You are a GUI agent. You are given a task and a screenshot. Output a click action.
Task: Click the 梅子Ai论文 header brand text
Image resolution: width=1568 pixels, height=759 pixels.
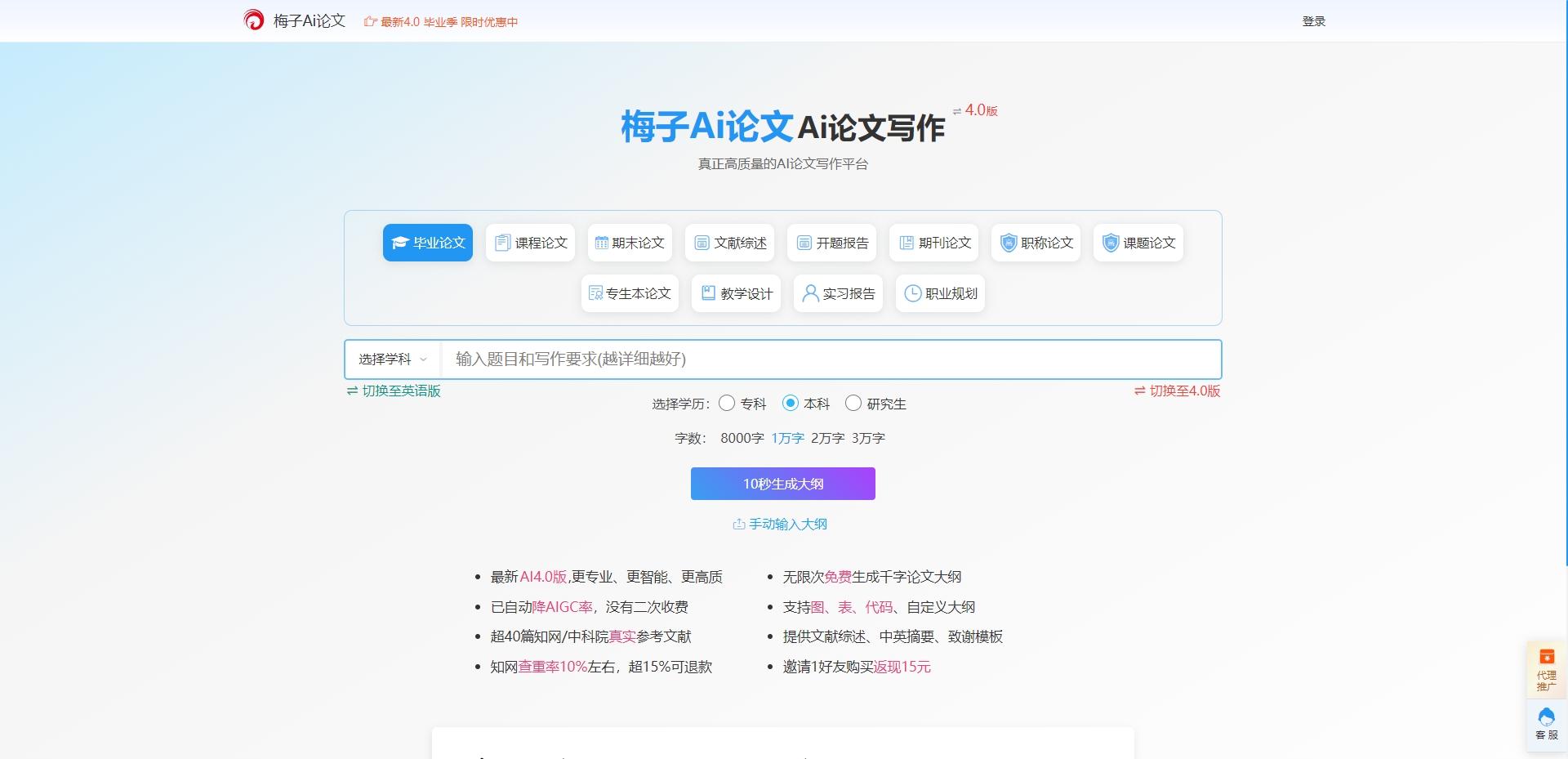click(310, 20)
